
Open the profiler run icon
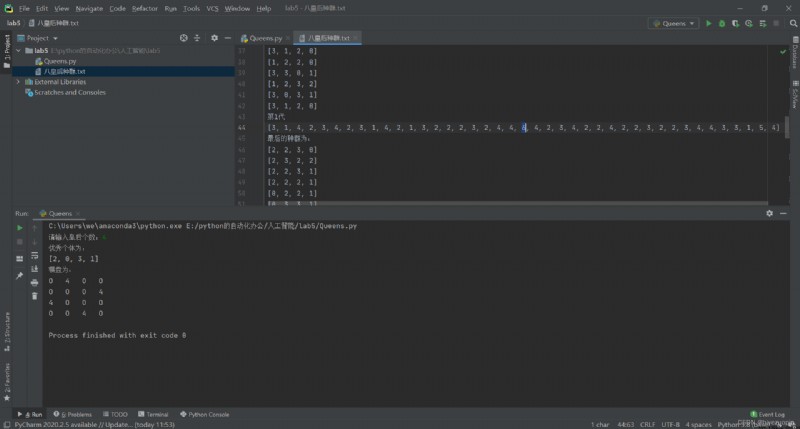[749, 23]
